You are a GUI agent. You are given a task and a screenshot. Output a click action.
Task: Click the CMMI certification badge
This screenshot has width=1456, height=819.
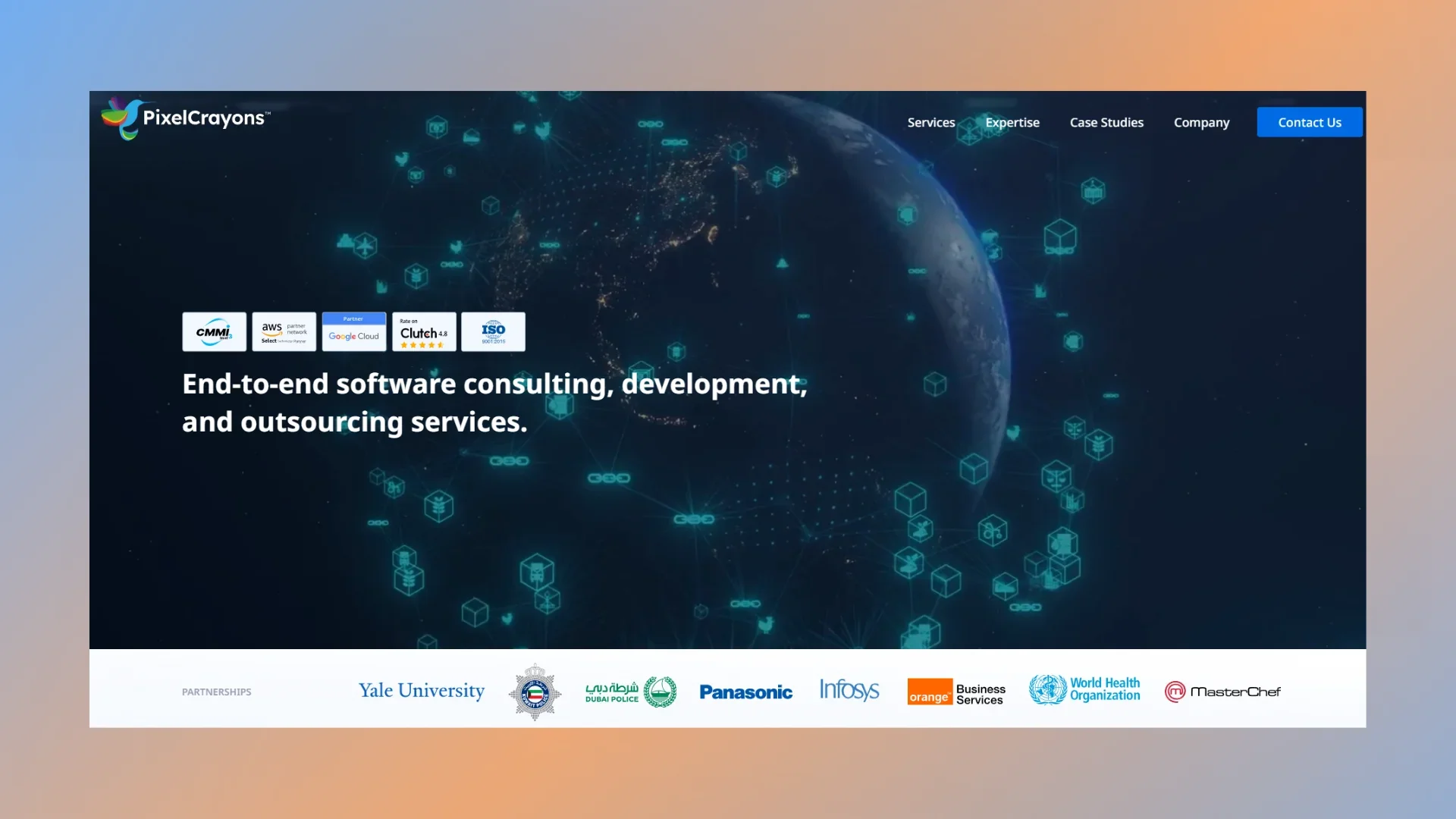(x=214, y=332)
